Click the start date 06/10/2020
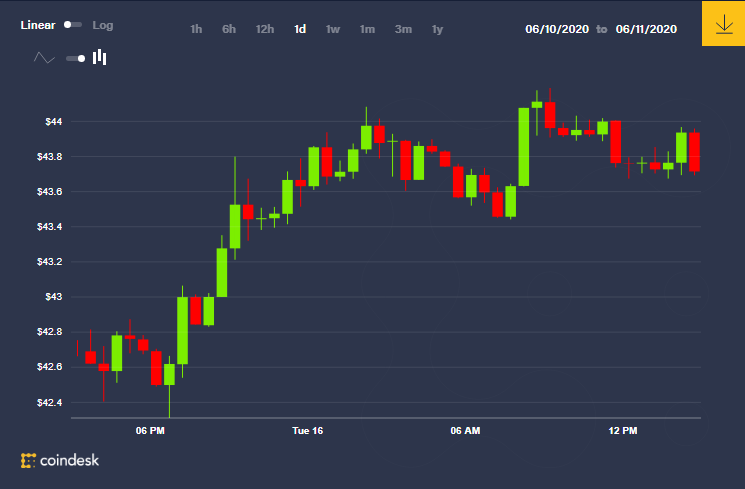Viewport: 745px width, 489px height. (x=557, y=29)
